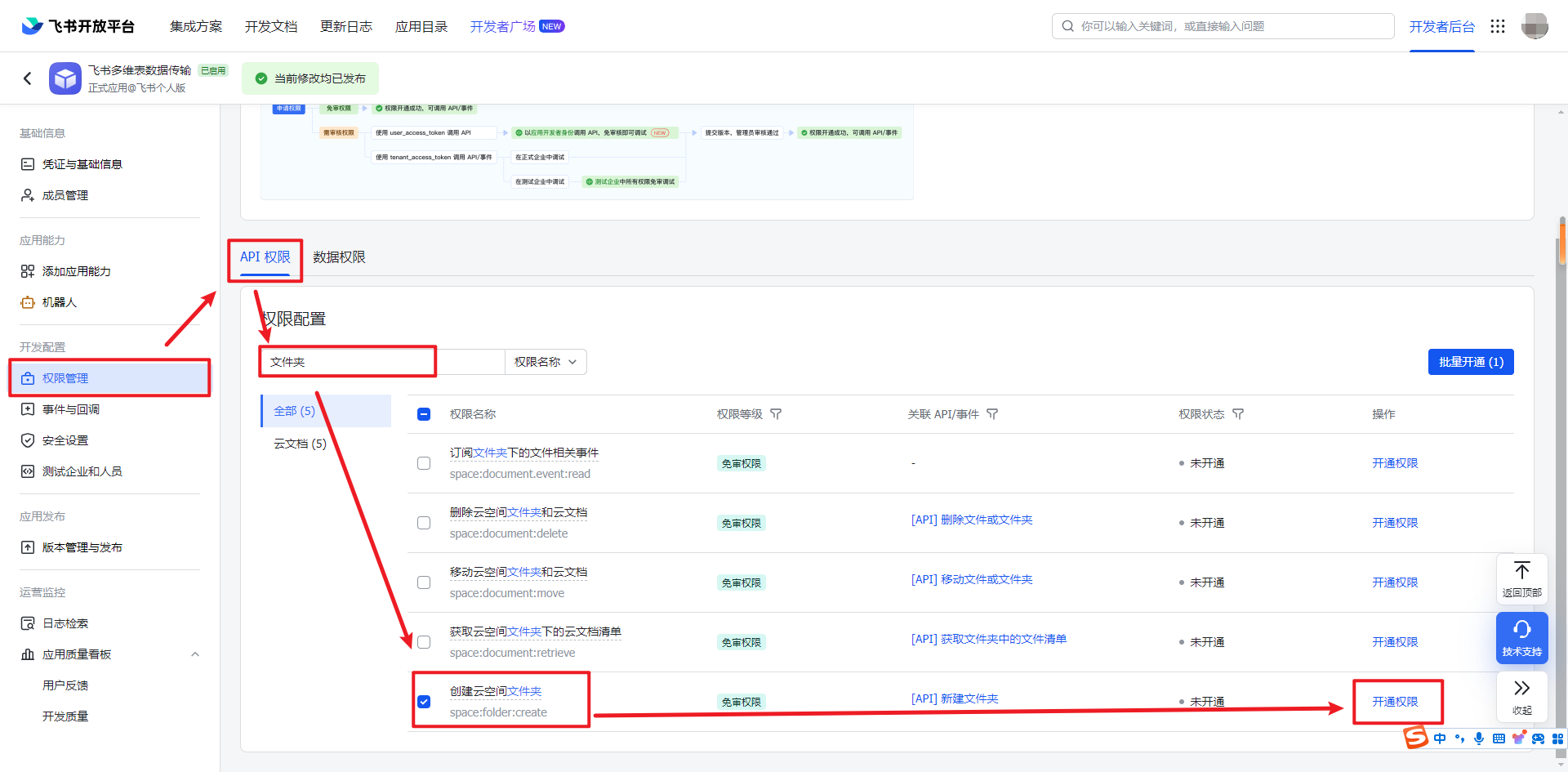This screenshot has width=1568, height=772.
Task: Open 权限管理 in the sidebar
Action: pyautogui.click(x=110, y=378)
